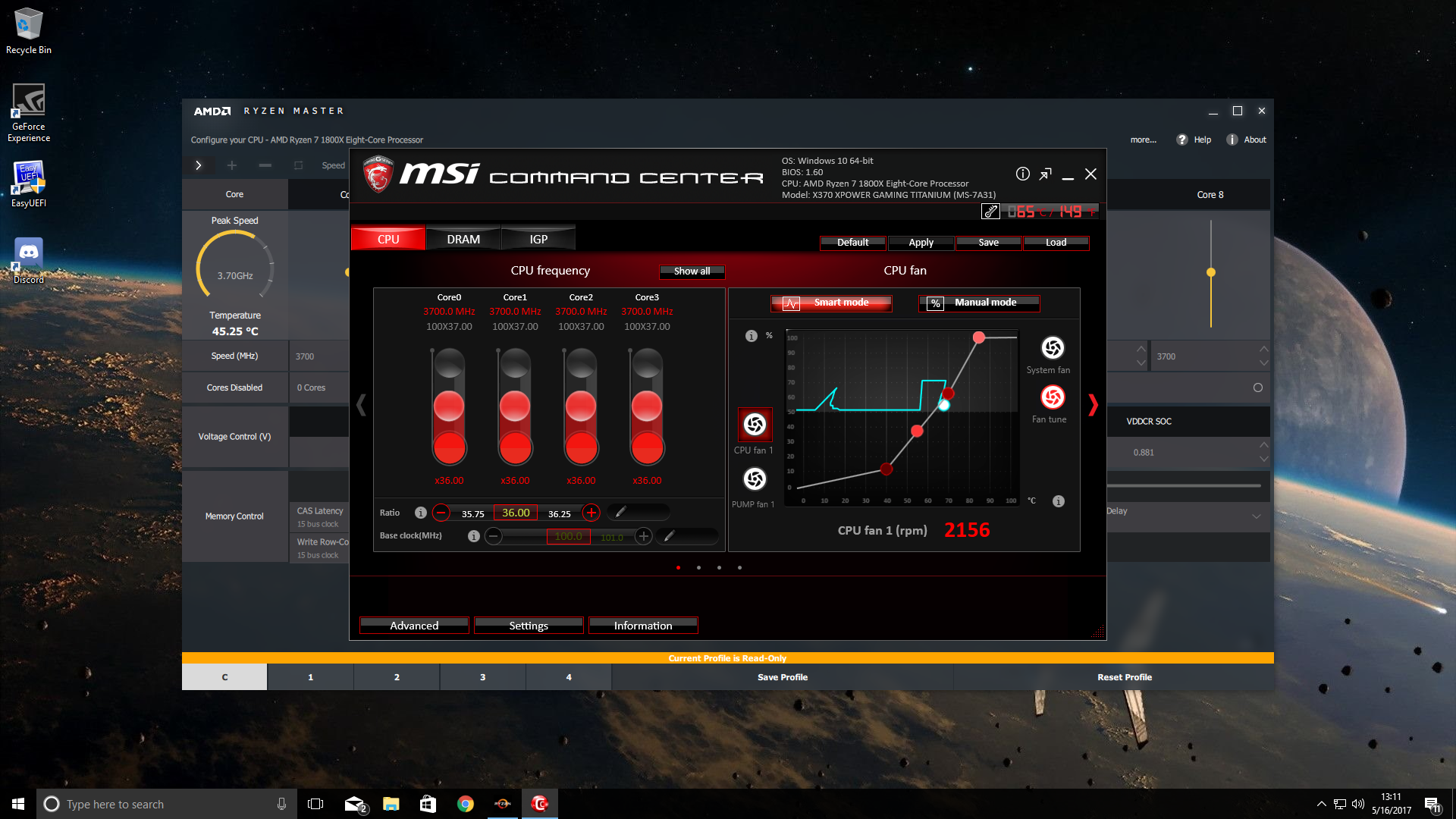The height and width of the screenshot is (819, 1456).
Task: Click the Ratio info icon
Action: pos(421,513)
